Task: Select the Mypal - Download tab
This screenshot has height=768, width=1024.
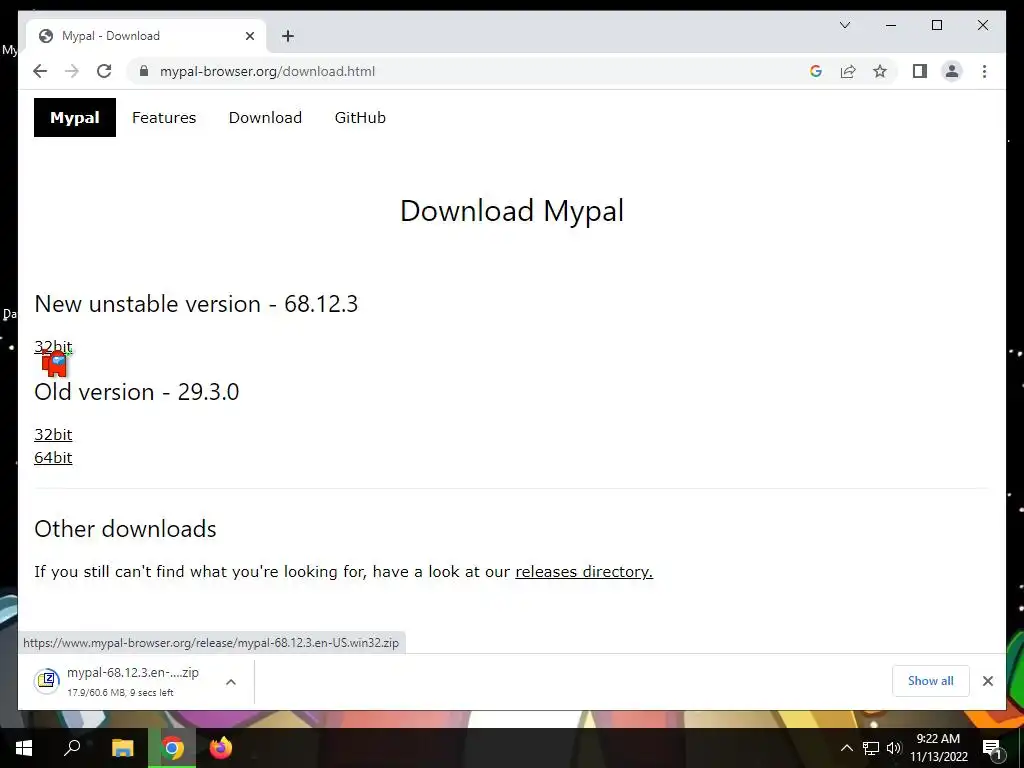Action: 145,36
